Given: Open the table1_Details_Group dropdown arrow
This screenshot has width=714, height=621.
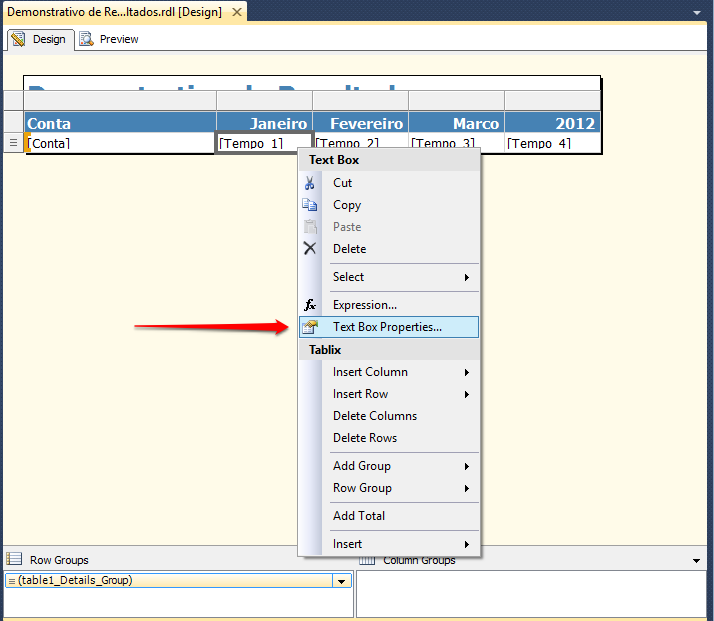Looking at the screenshot, I should click(x=342, y=581).
